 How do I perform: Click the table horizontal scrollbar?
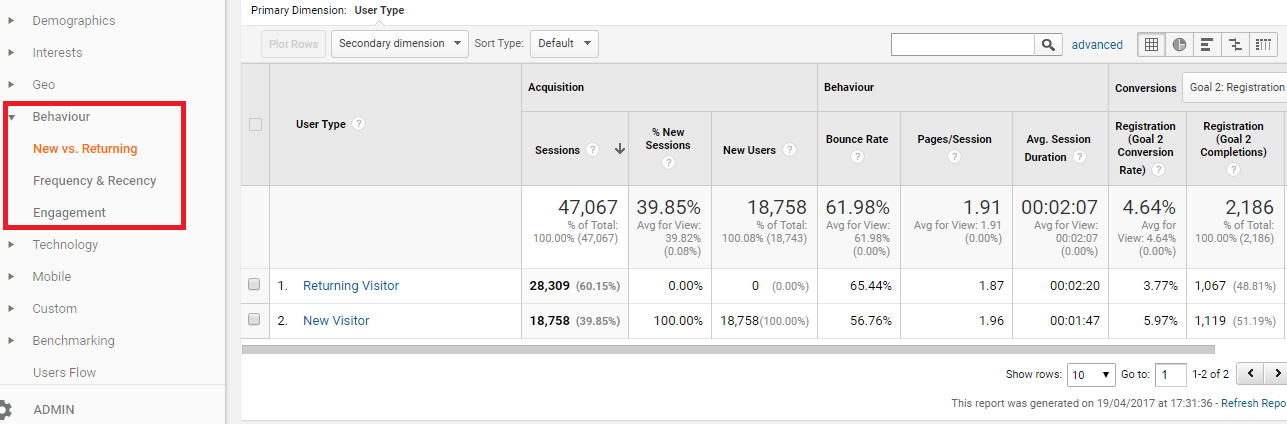[x=728, y=350]
